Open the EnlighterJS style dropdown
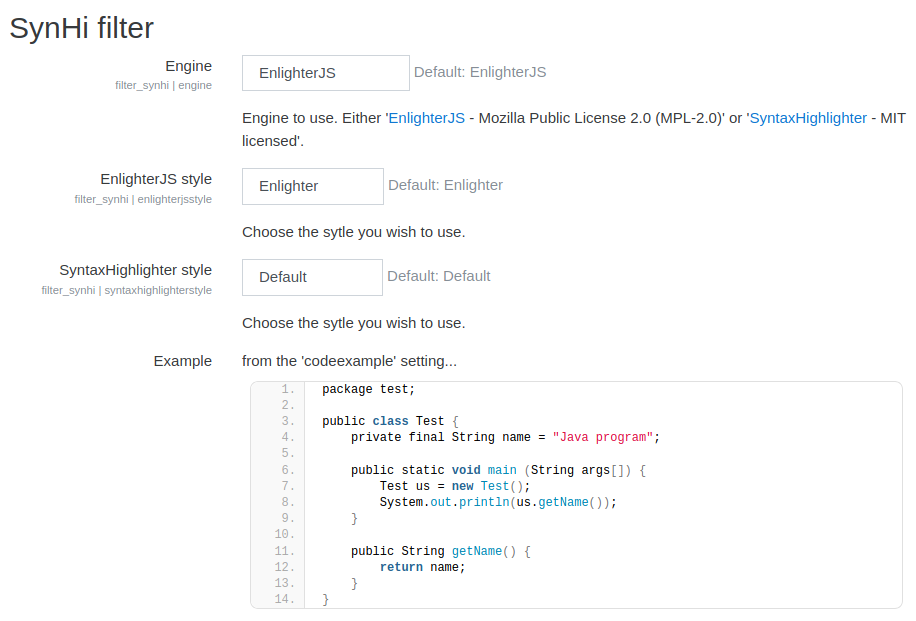 click(x=313, y=186)
